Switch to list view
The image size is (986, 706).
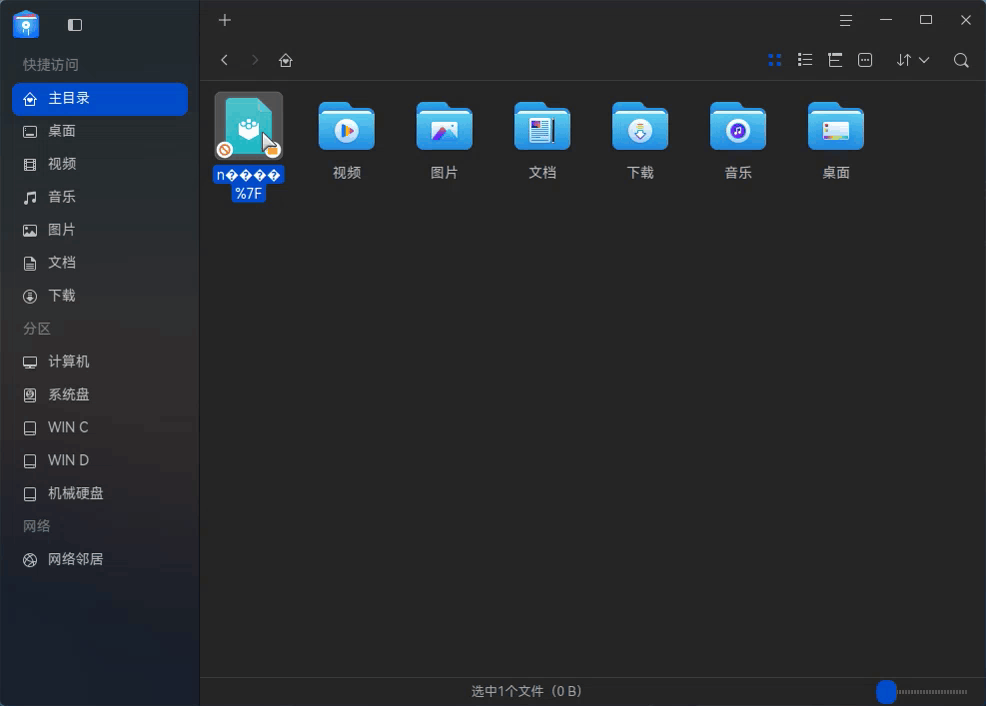pos(805,60)
